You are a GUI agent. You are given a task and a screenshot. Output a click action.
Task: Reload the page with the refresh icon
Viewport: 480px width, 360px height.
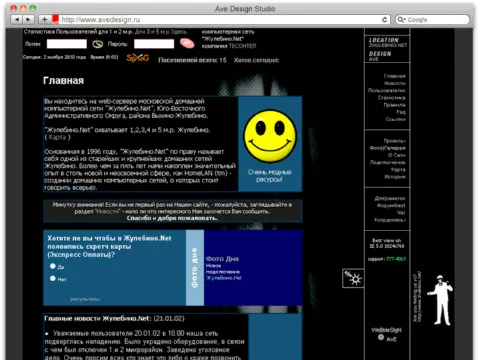point(384,20)
